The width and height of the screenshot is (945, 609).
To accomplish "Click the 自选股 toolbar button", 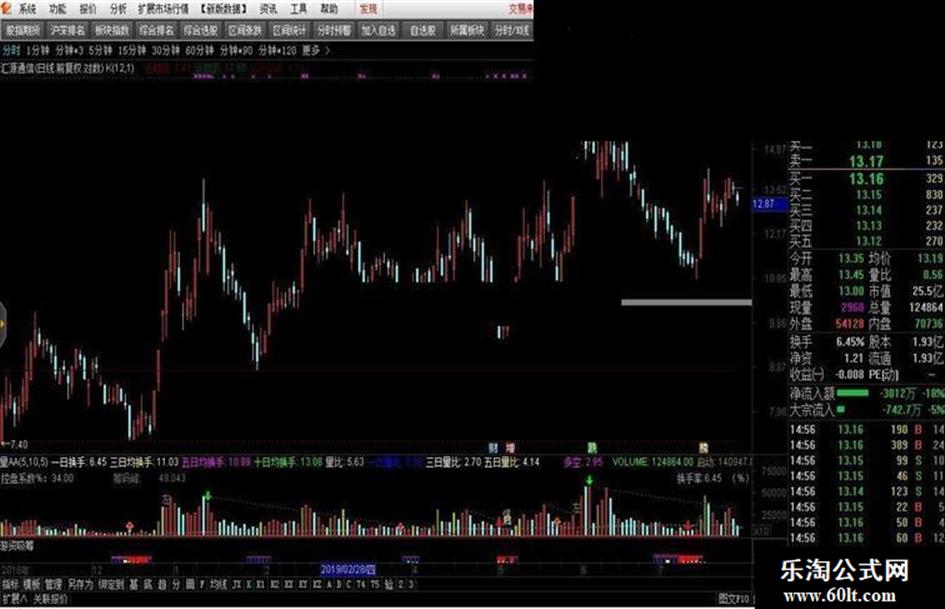I will pyautogui.click(x=422, y=30).
